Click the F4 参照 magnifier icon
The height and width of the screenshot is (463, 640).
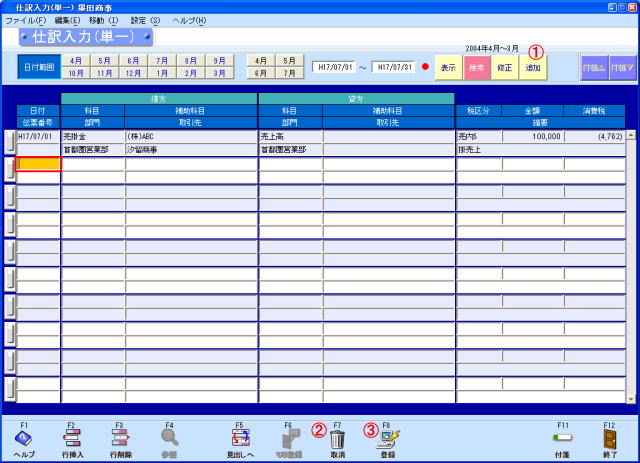(x=169, y=439)
